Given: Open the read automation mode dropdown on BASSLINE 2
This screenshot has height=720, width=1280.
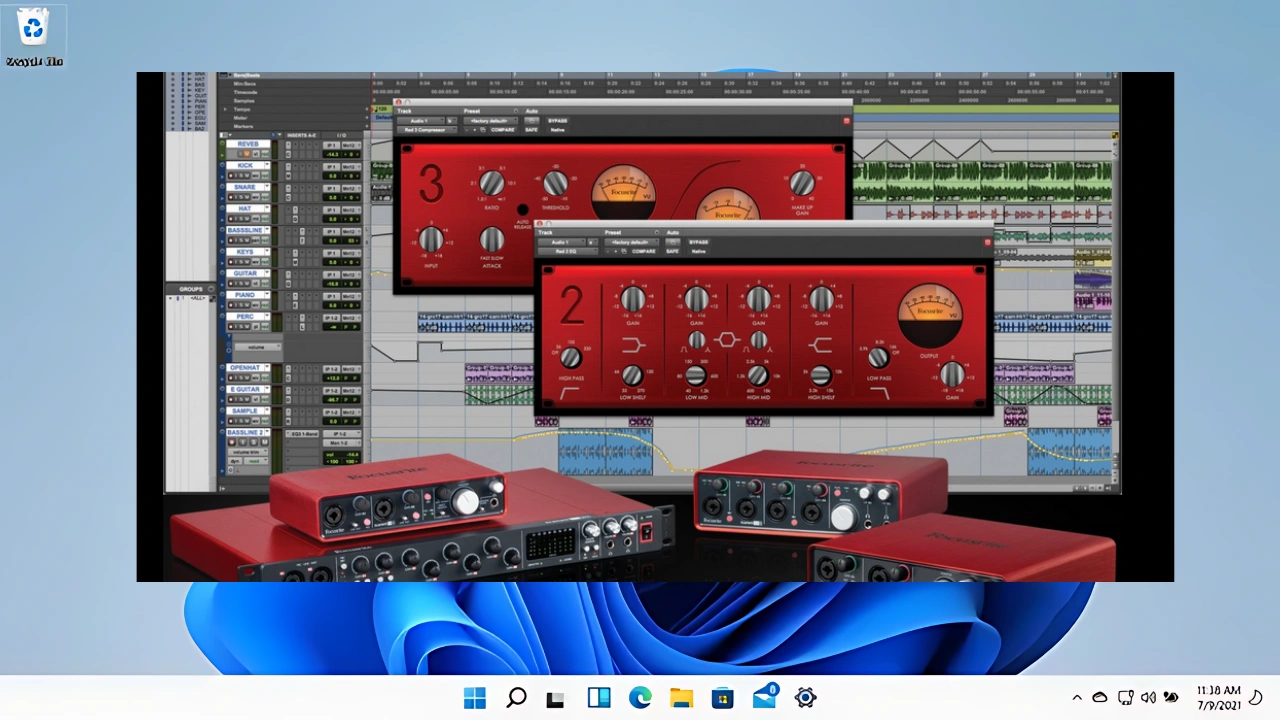Looking at the screenshot, I should pos(255,461).
